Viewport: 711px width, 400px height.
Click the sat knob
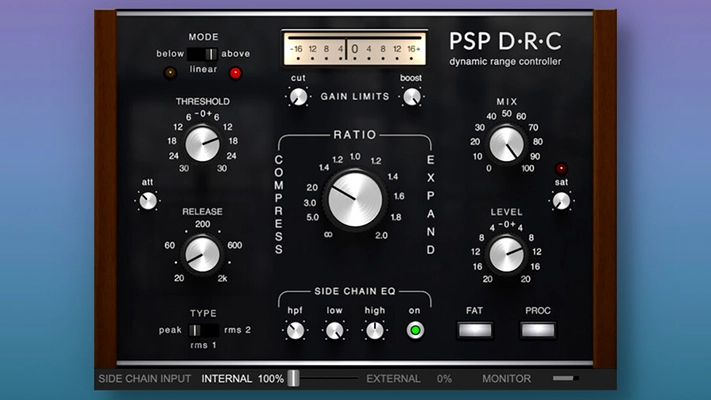pos(561,200)
